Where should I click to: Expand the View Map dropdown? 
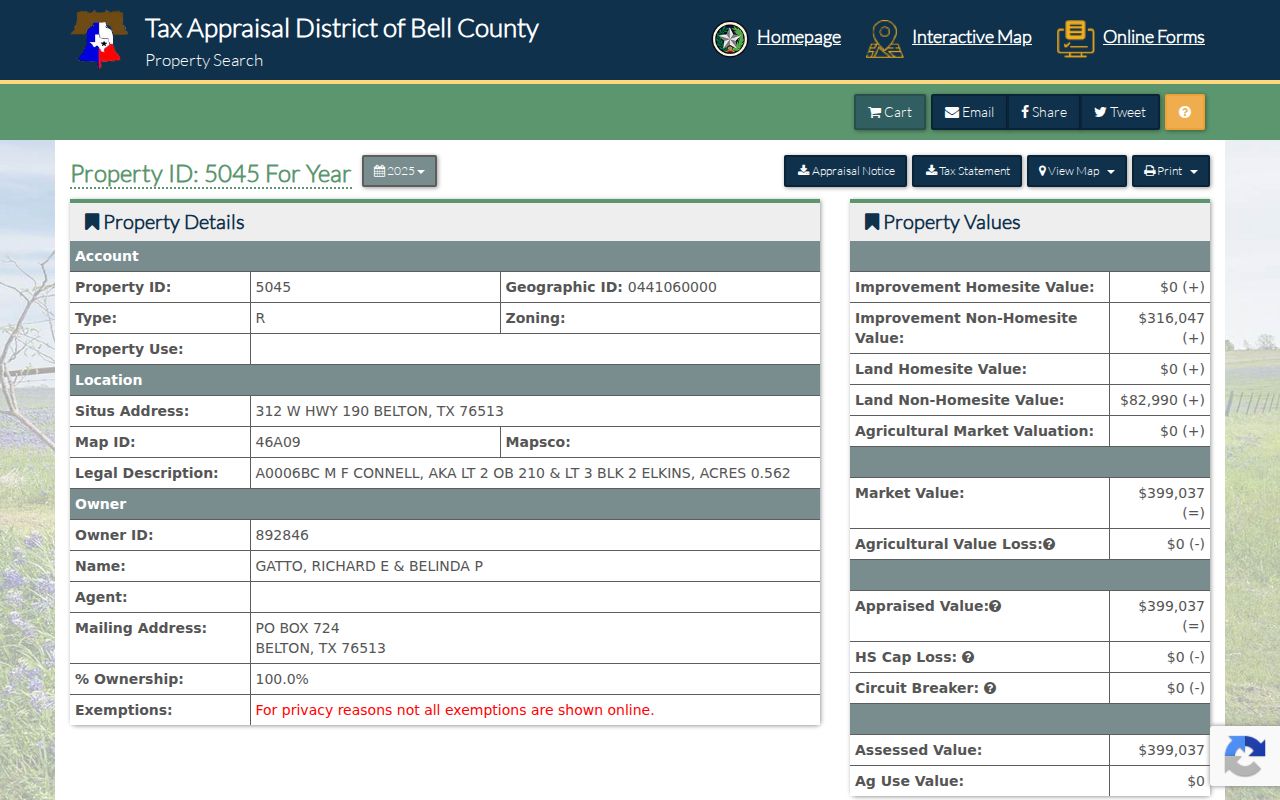tap(1077, 171)
